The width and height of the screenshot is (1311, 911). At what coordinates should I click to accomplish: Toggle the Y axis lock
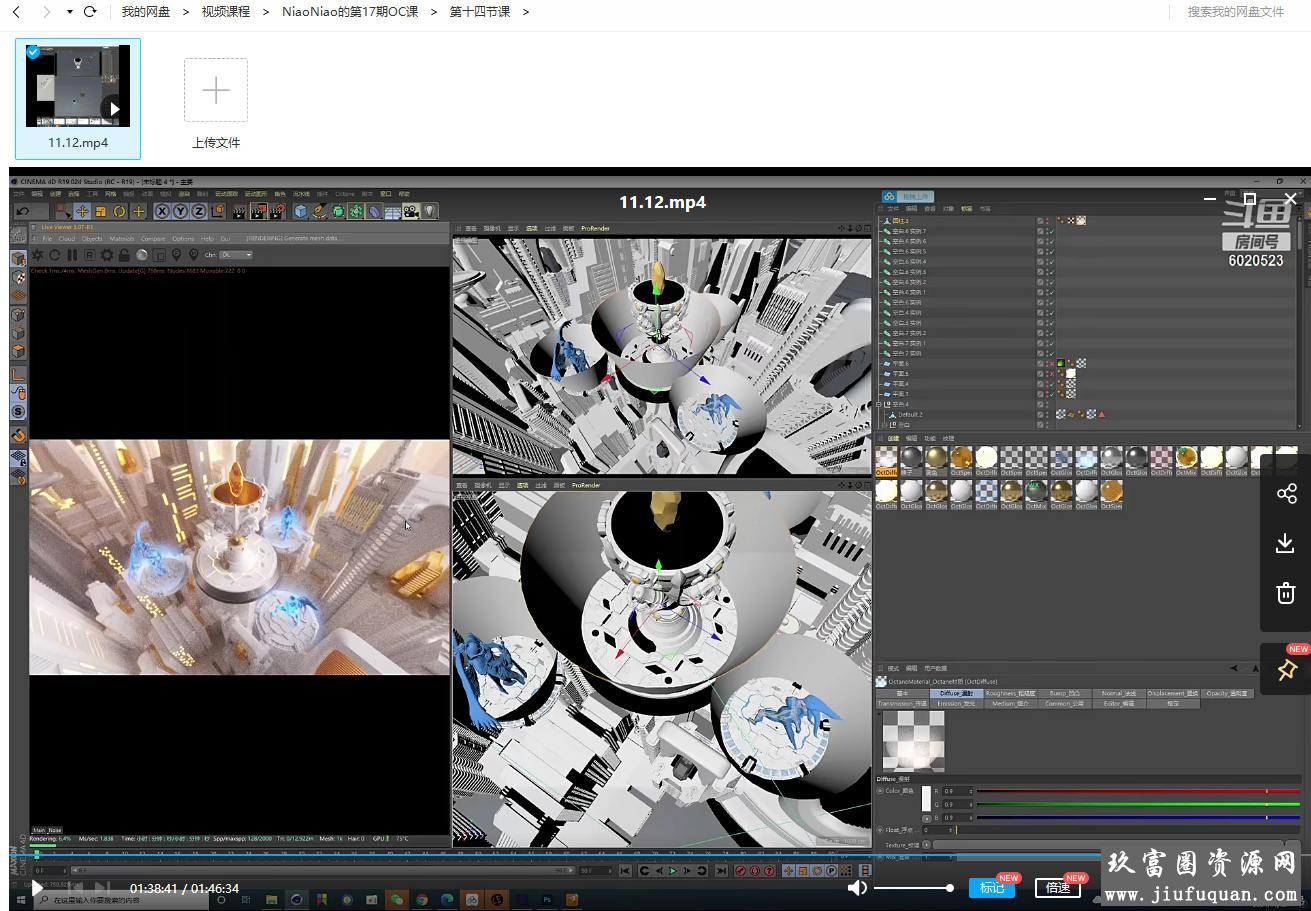(x=180, y=212)
